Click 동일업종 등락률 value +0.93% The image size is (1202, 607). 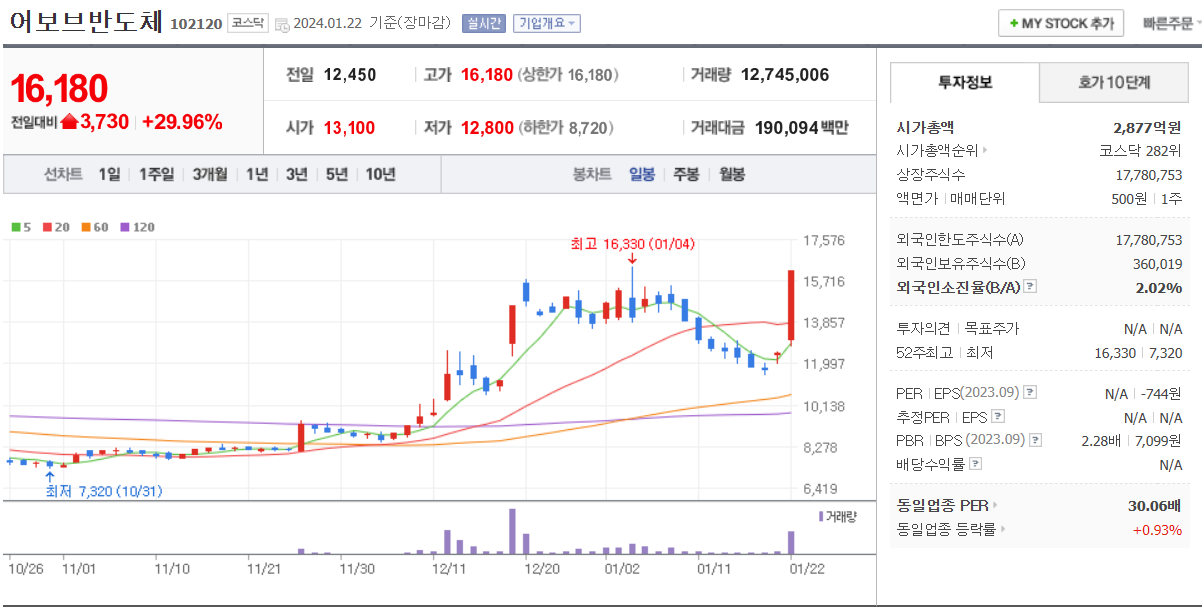(x=1157, y=530)
